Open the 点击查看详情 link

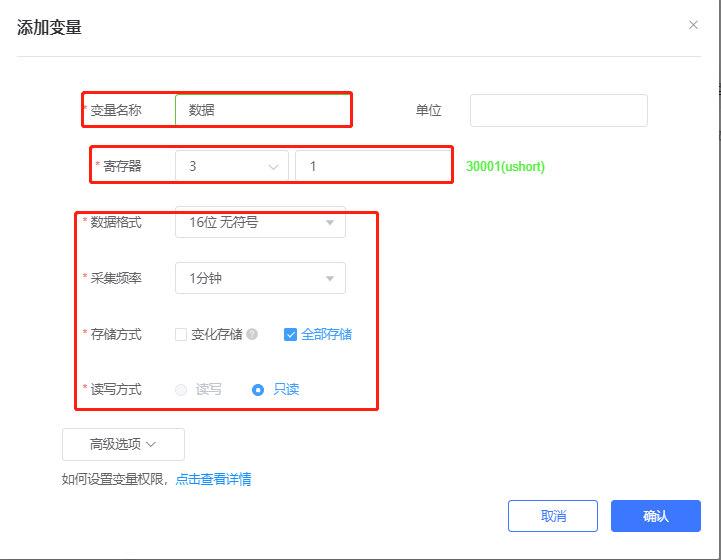point(213,479)
